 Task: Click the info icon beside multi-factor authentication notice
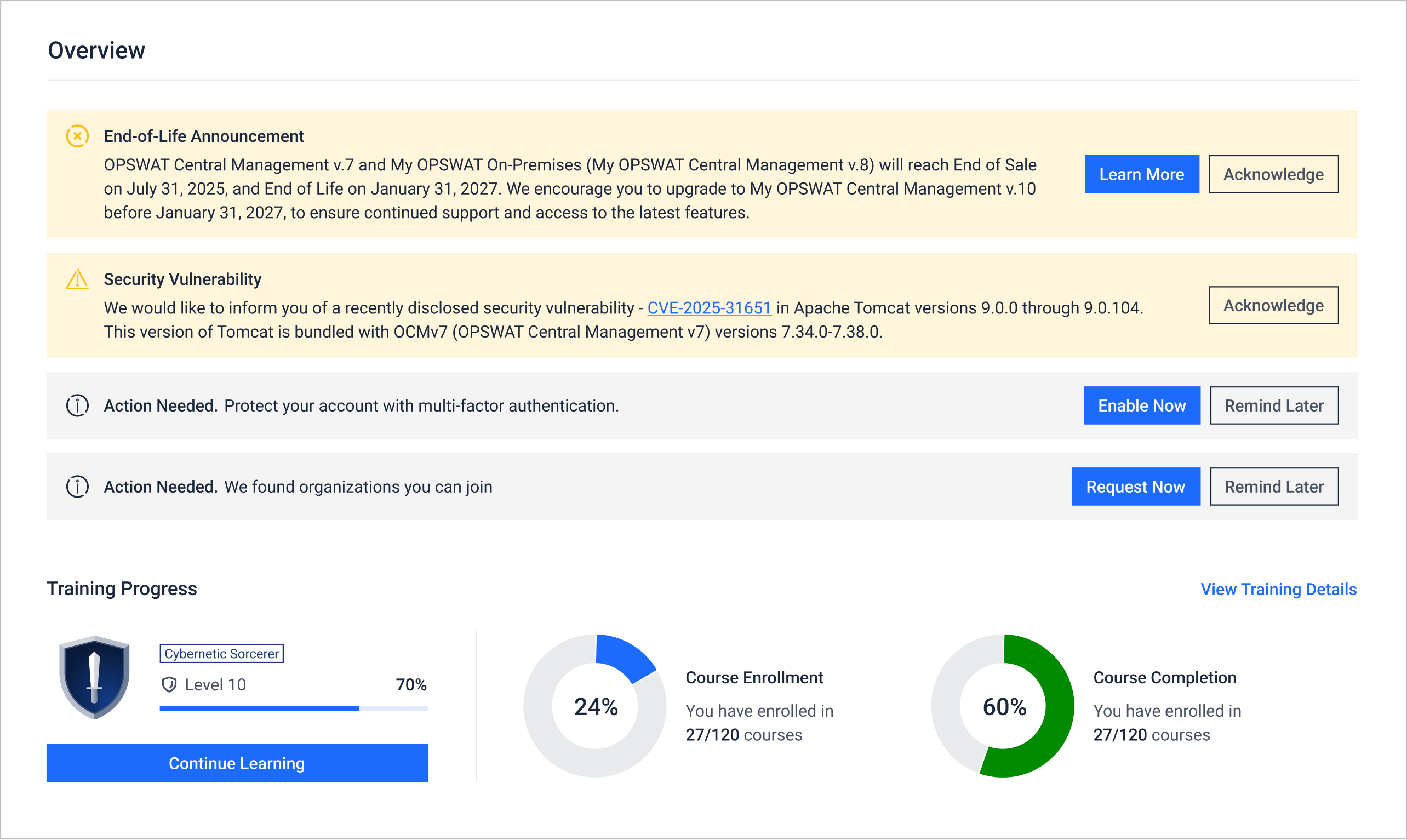(x=78, y=406)
